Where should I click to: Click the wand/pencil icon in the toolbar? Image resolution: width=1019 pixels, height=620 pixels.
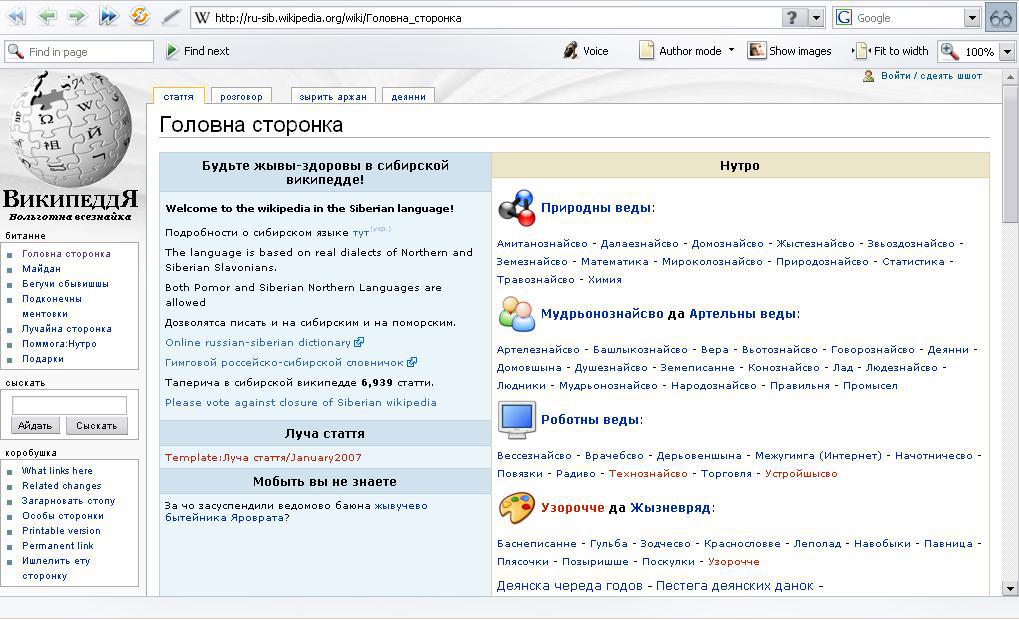pyautogui.click(x=171, y=16)
